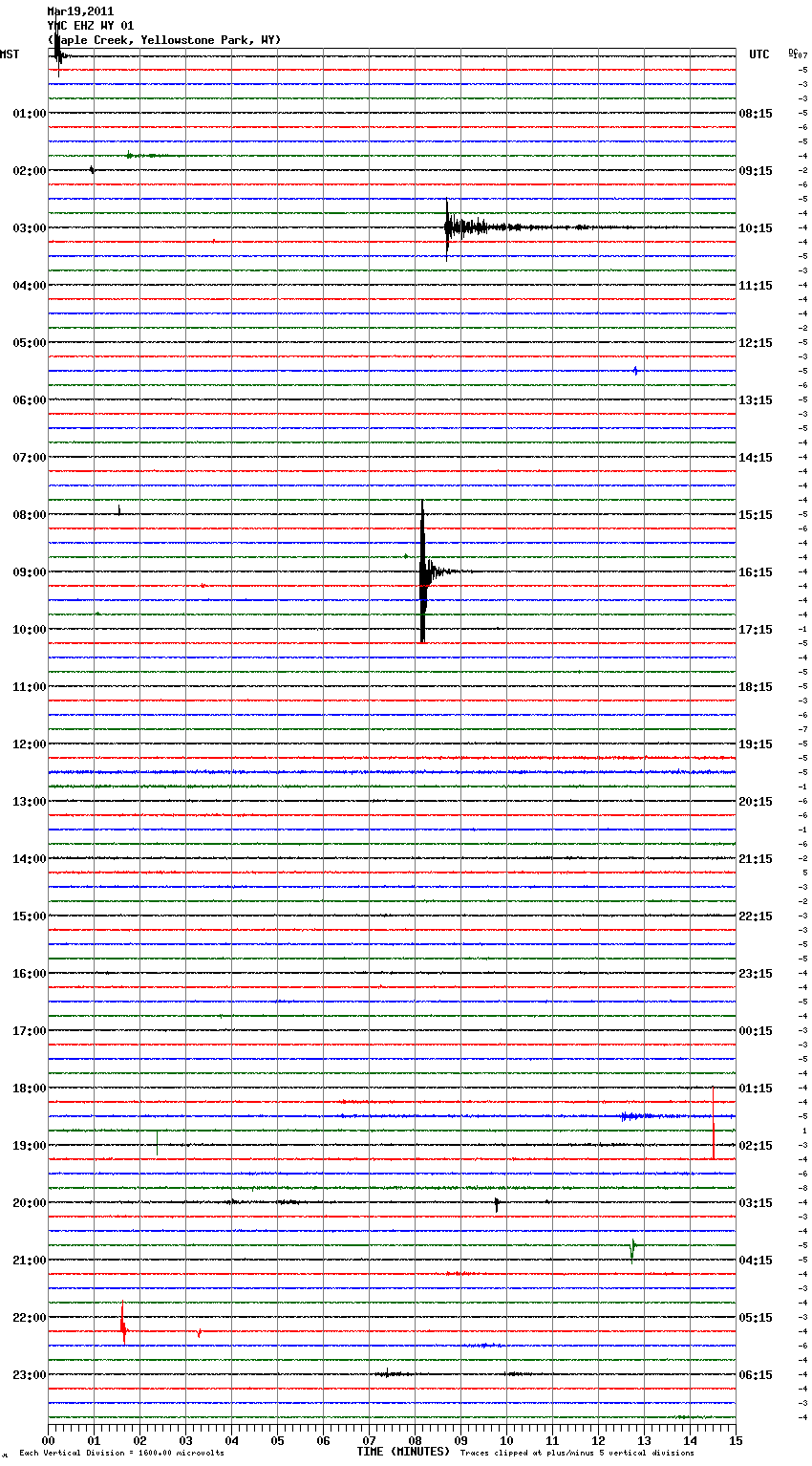Click the station code YMC EHZ WY 01

tap(91, 26)
